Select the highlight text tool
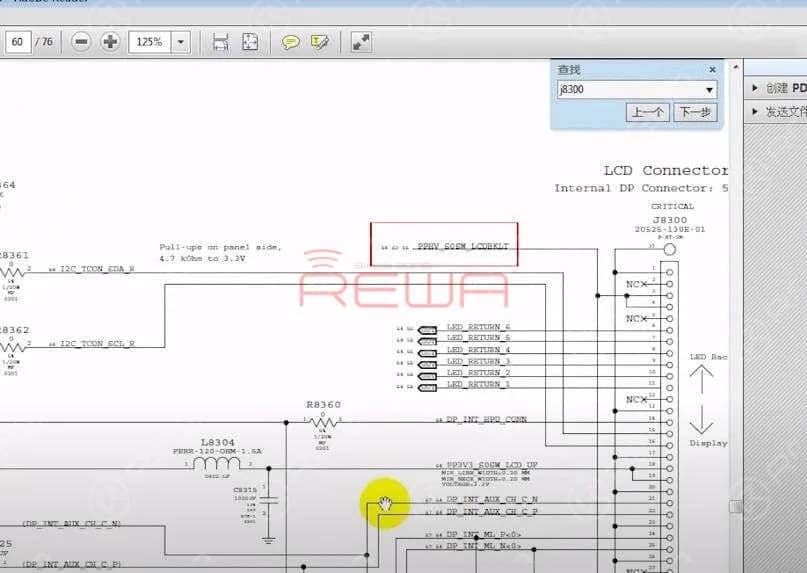 pos(320,42)
